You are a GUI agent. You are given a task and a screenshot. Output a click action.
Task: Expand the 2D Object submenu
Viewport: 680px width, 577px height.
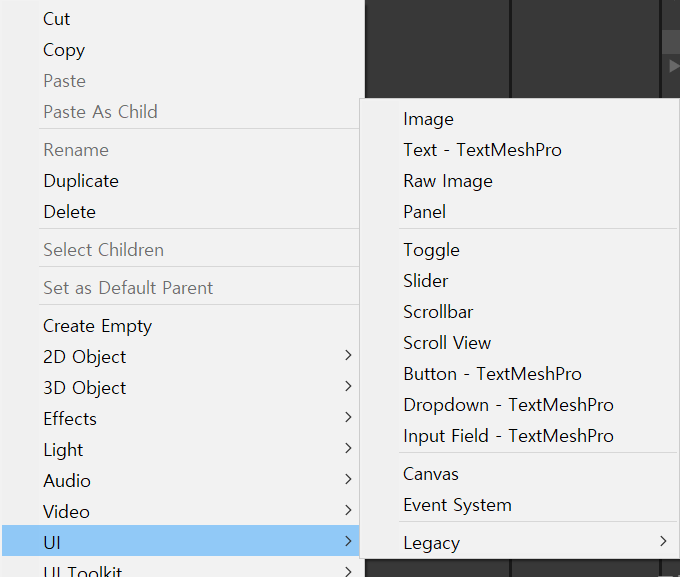click(180, 357)
